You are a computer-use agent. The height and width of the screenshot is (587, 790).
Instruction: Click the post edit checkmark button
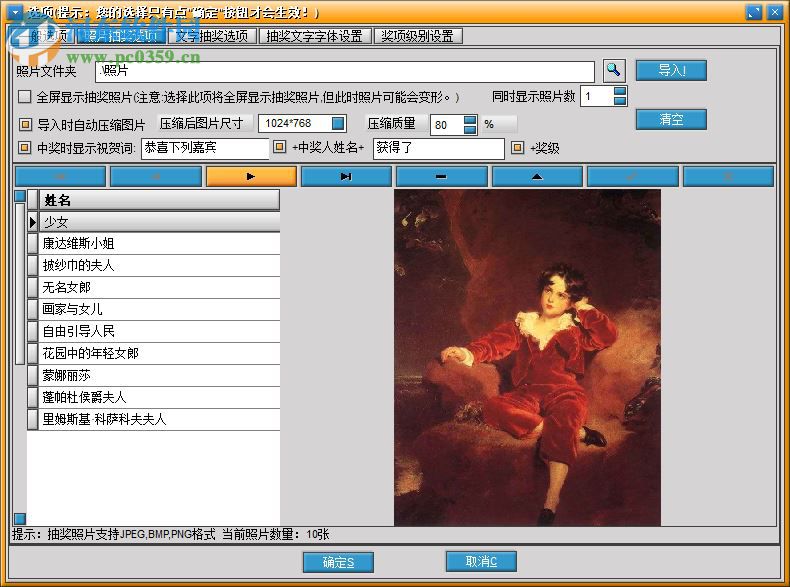tap(632, 176)
